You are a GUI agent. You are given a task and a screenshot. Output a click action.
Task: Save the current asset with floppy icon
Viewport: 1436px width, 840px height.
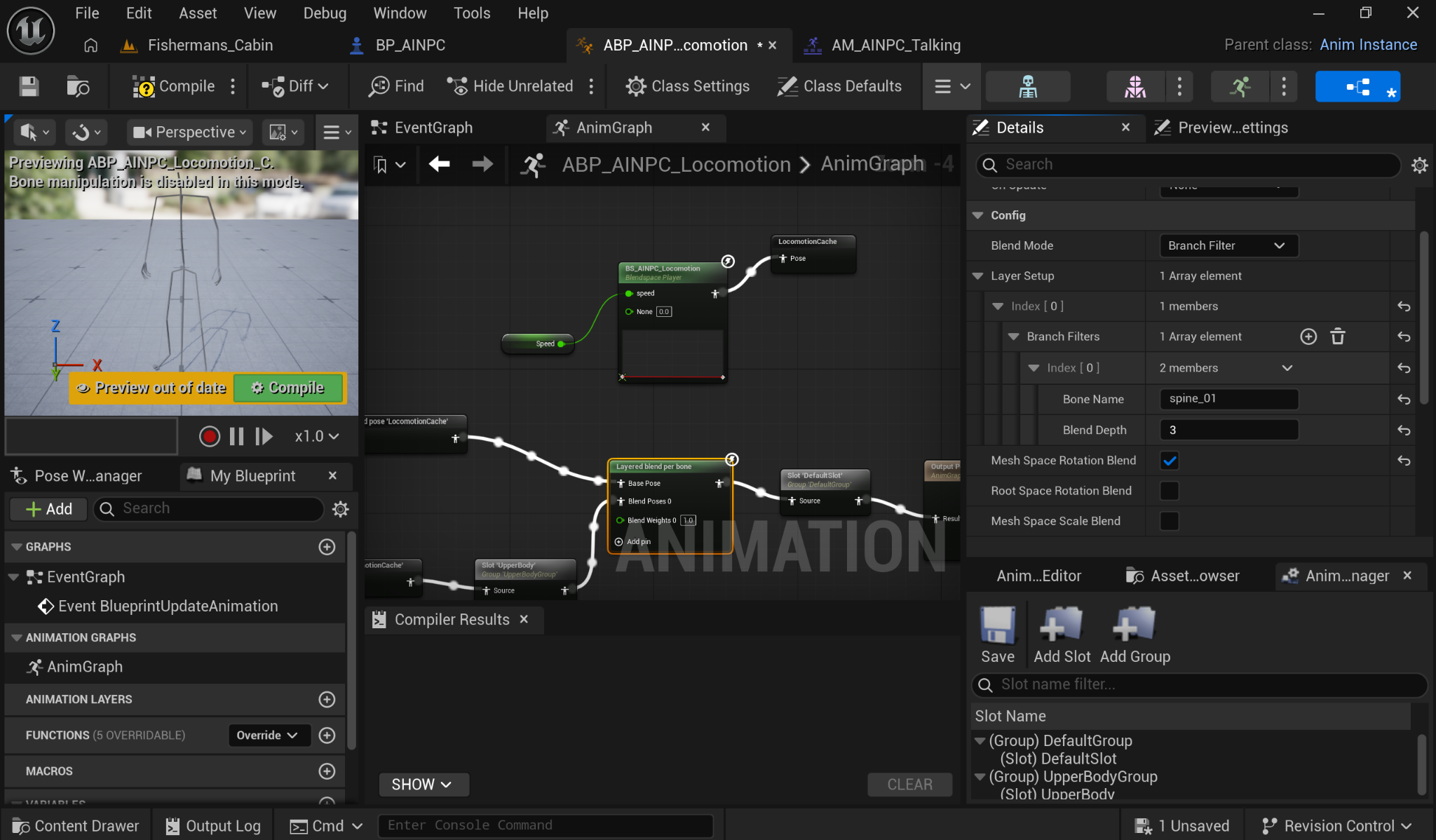[x=29, y=86]
